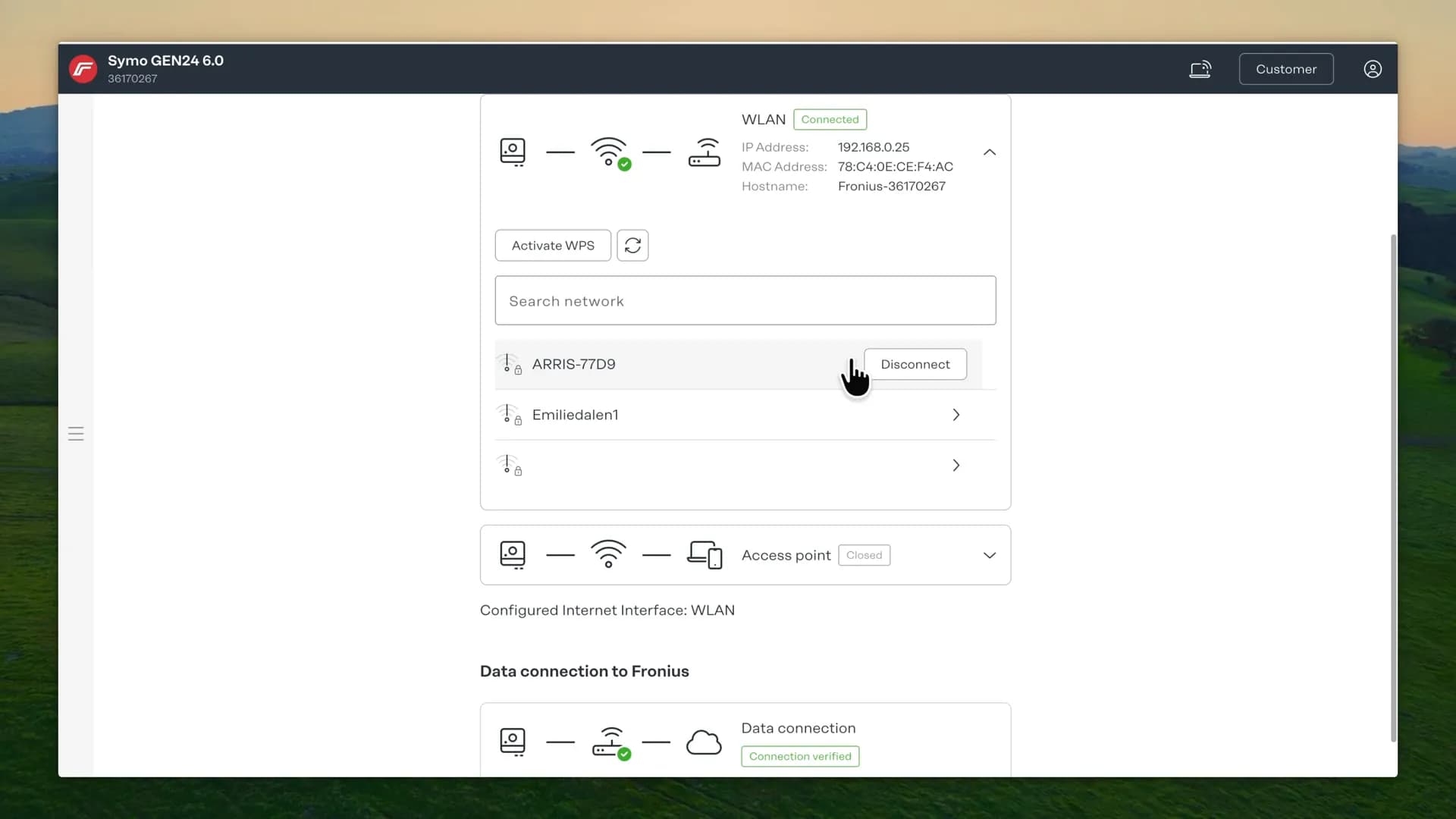Expand the Access point section
The width and height of the screenshot is (1456, 819).
point(990,555)
